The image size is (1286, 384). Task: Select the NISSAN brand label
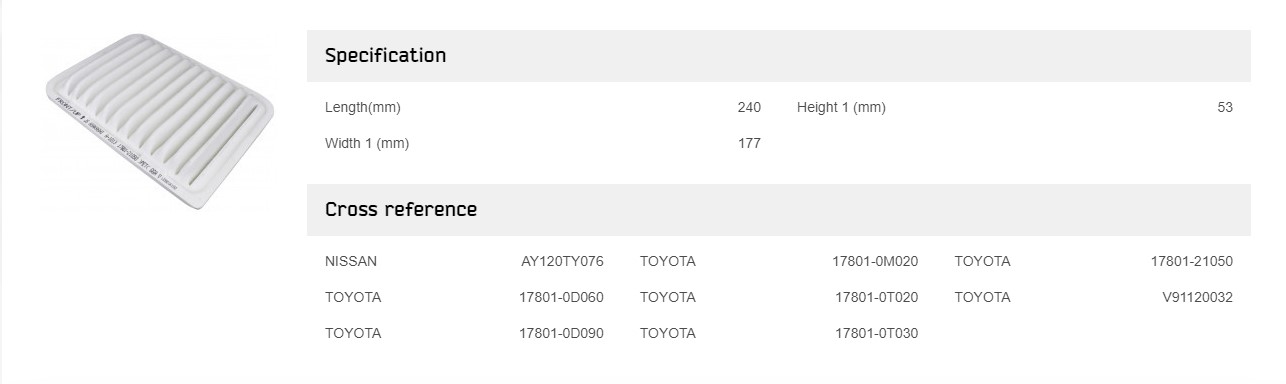(x=351, y=262)
